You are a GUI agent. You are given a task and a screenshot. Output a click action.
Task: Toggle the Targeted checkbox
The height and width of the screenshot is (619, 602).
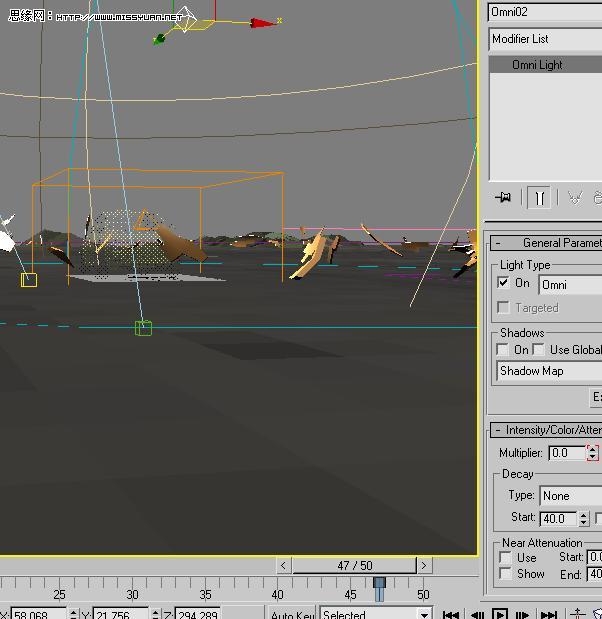pos(503,307)
